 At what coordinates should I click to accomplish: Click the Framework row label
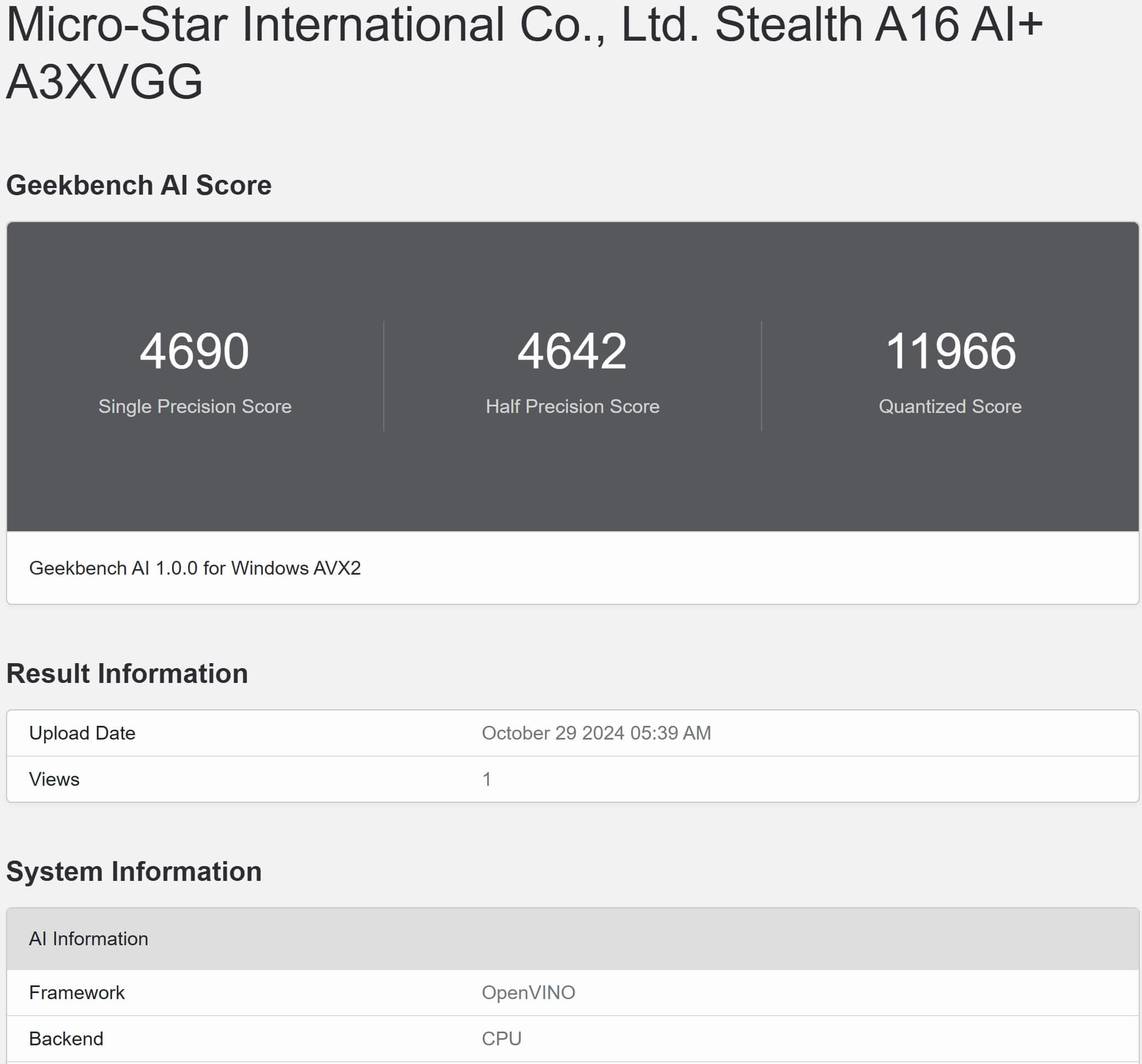(76, 992)
